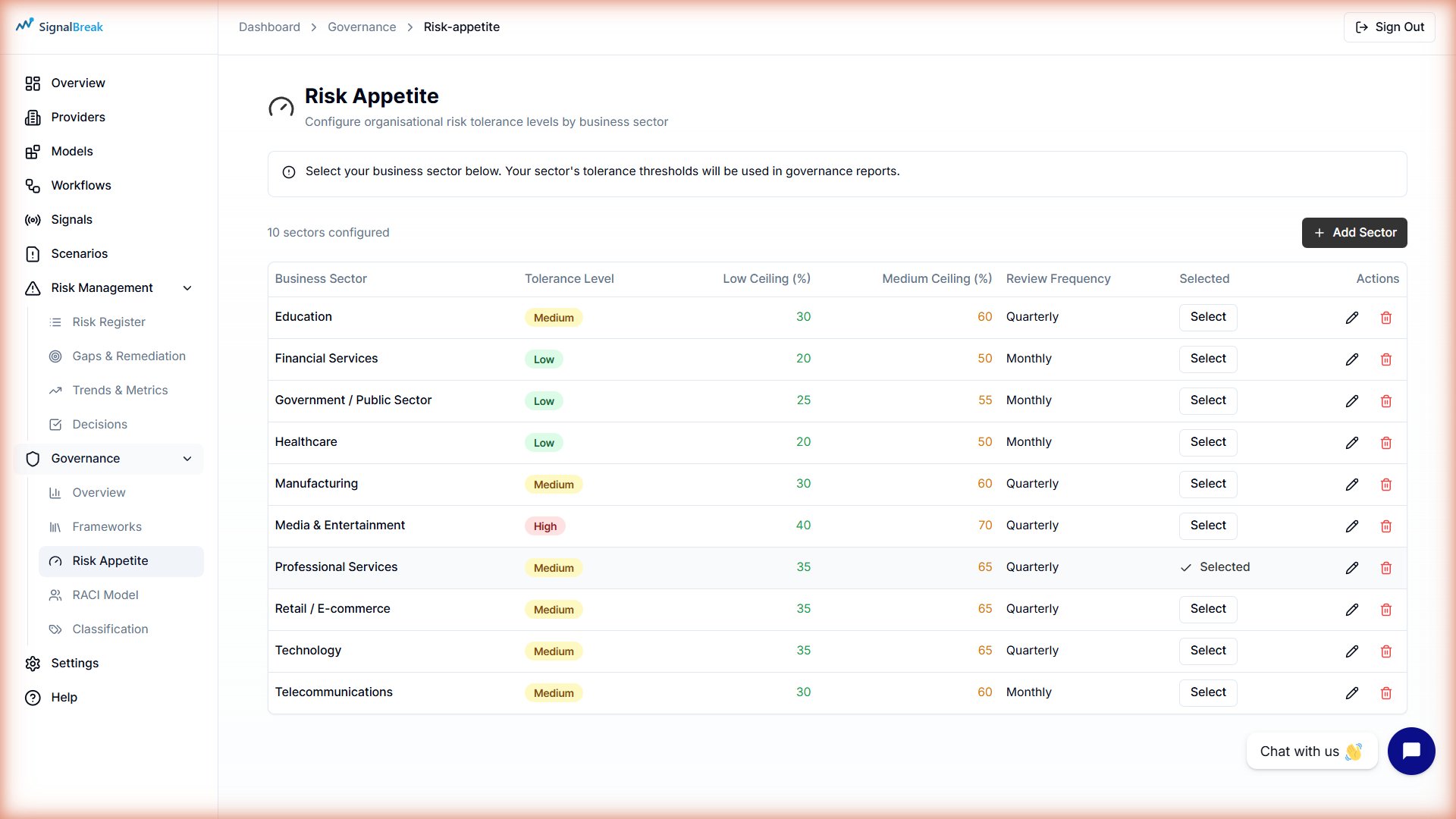Expand Settings in the sidebar
1456x819 pixels.
pyautogui.click(x=74, y=663)
